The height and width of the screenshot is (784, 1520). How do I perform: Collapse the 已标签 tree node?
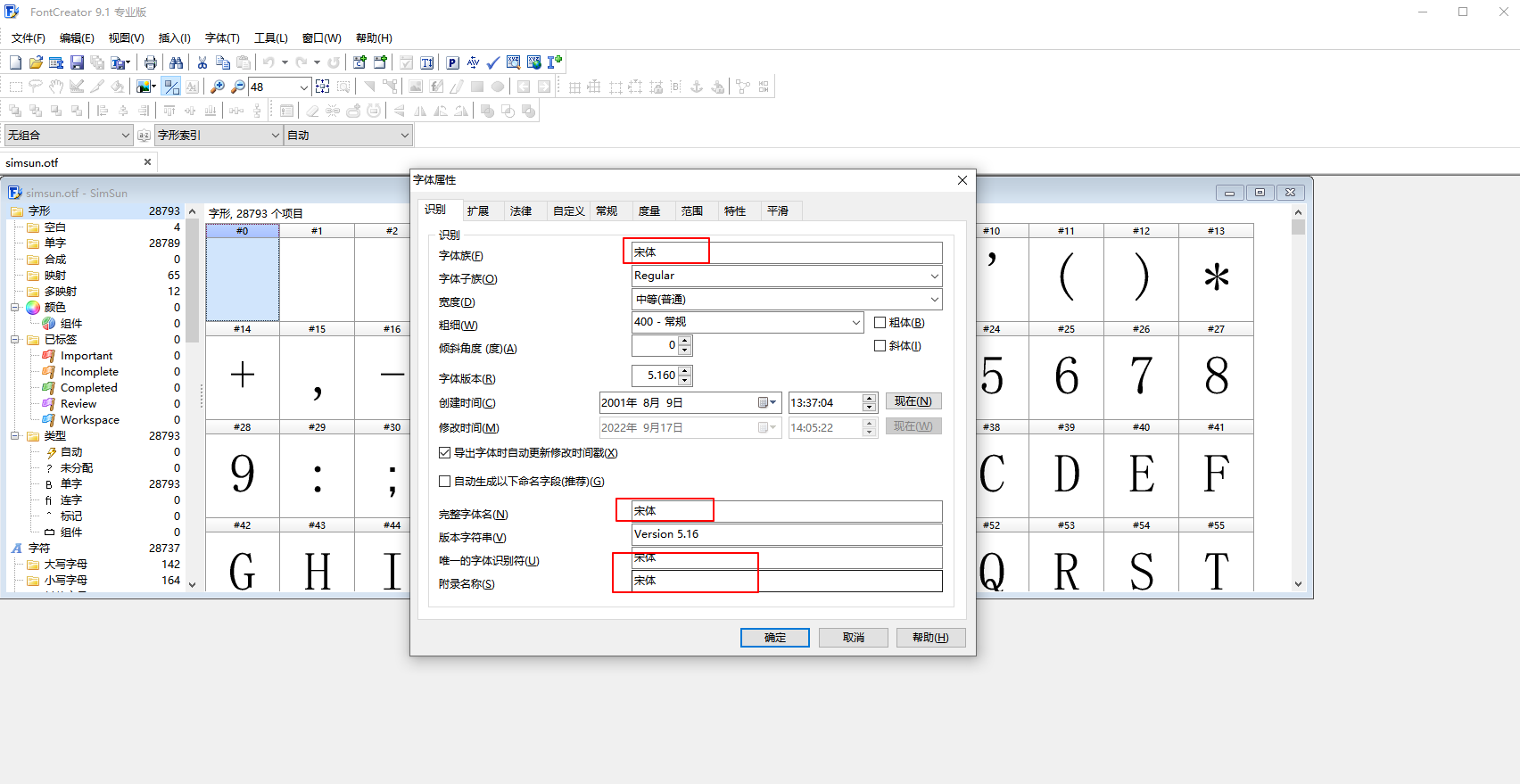tap(15, 340)
